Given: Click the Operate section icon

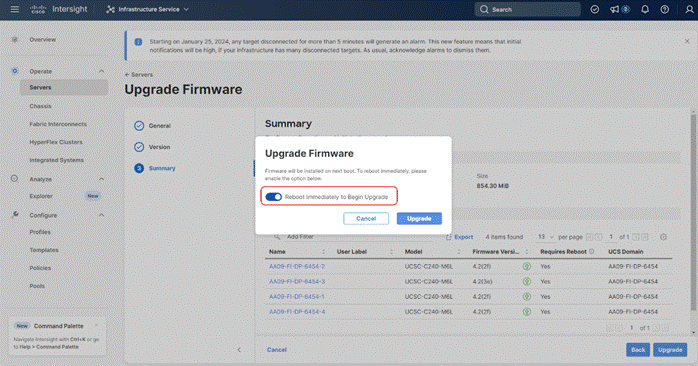Looking at the screenshot, I should point(15,71).
